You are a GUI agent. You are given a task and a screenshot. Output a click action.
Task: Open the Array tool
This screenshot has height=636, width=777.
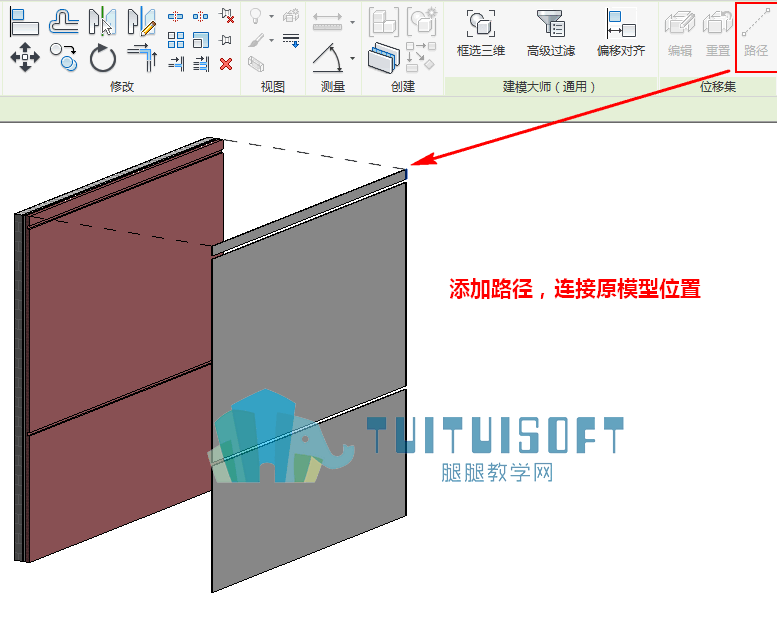[x=176, y=40]
